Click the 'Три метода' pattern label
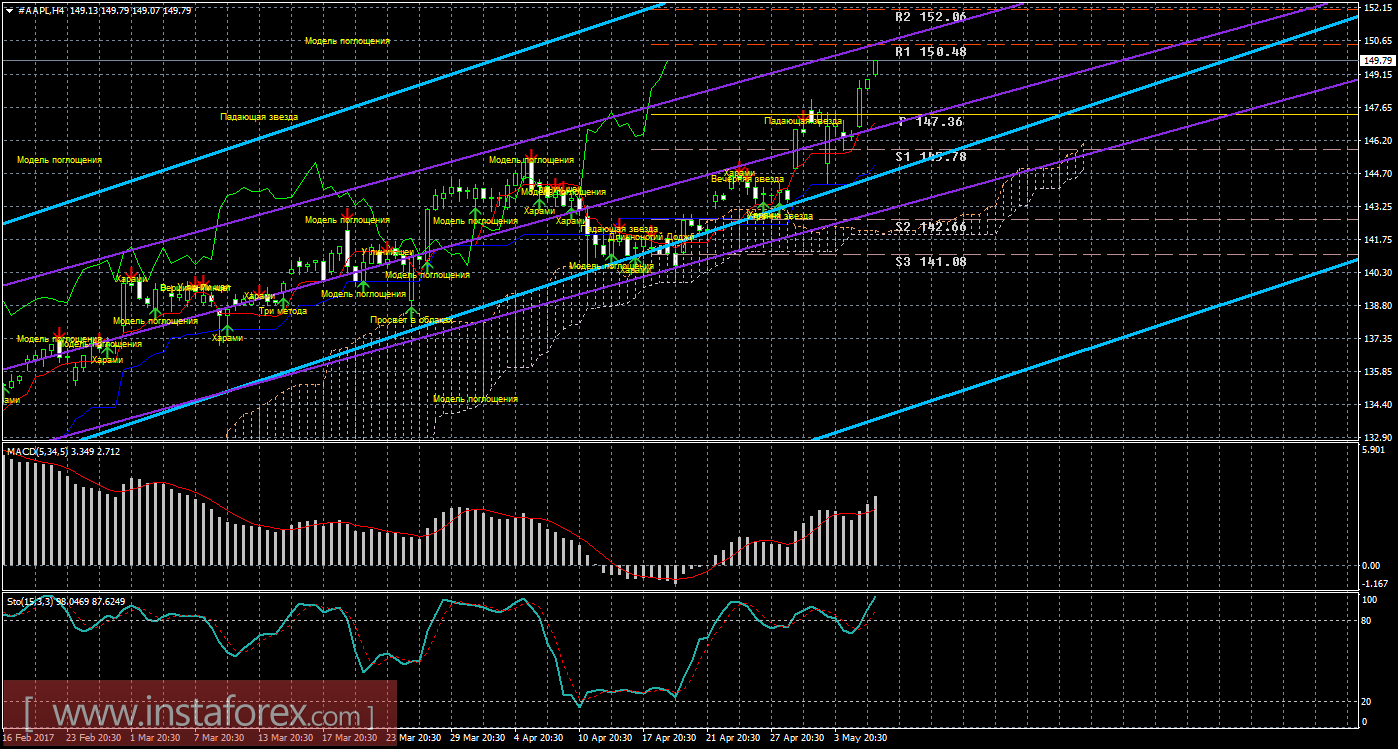 pyautogui.click(x=283, y=311)
